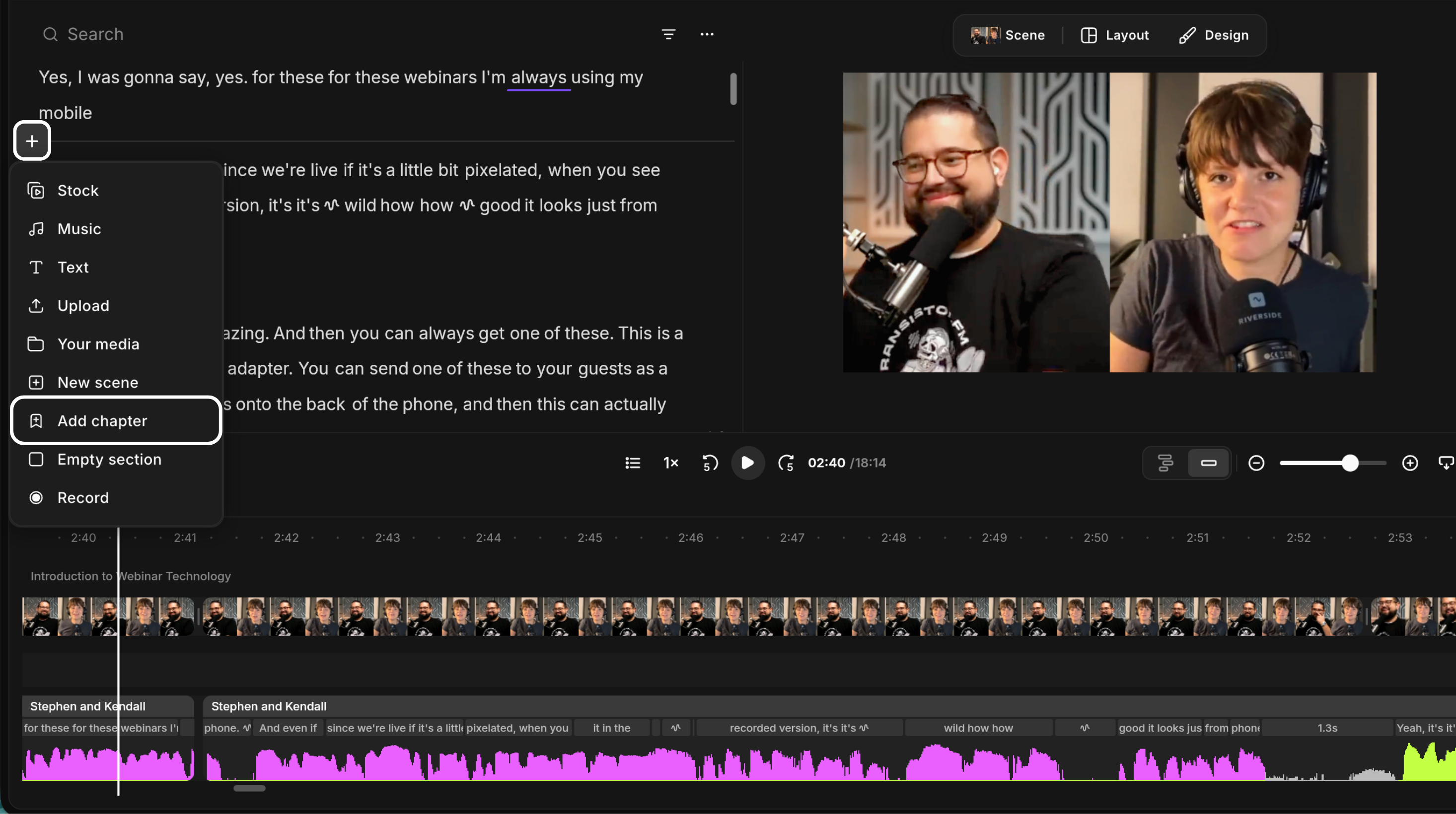Open the three-dots more options menu

point(707,34)
